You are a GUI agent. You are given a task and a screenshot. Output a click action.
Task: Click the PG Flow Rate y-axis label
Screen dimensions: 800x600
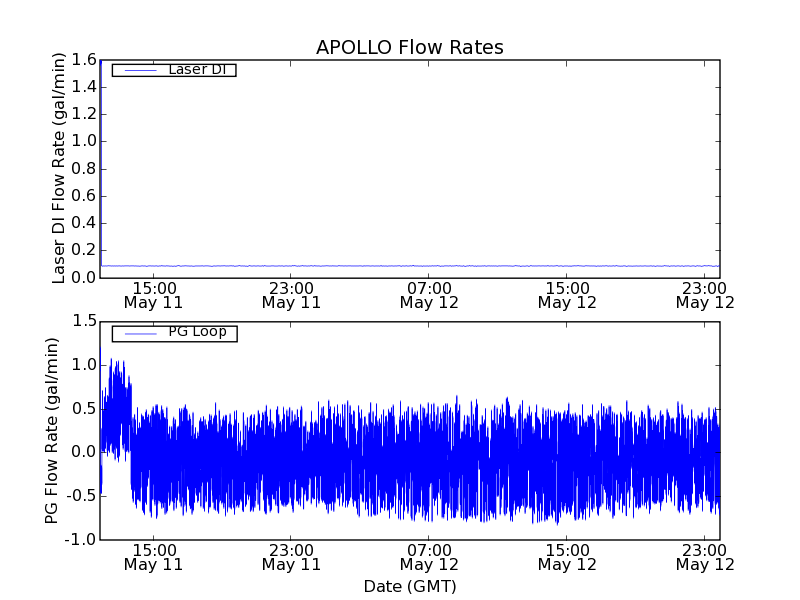52,430
